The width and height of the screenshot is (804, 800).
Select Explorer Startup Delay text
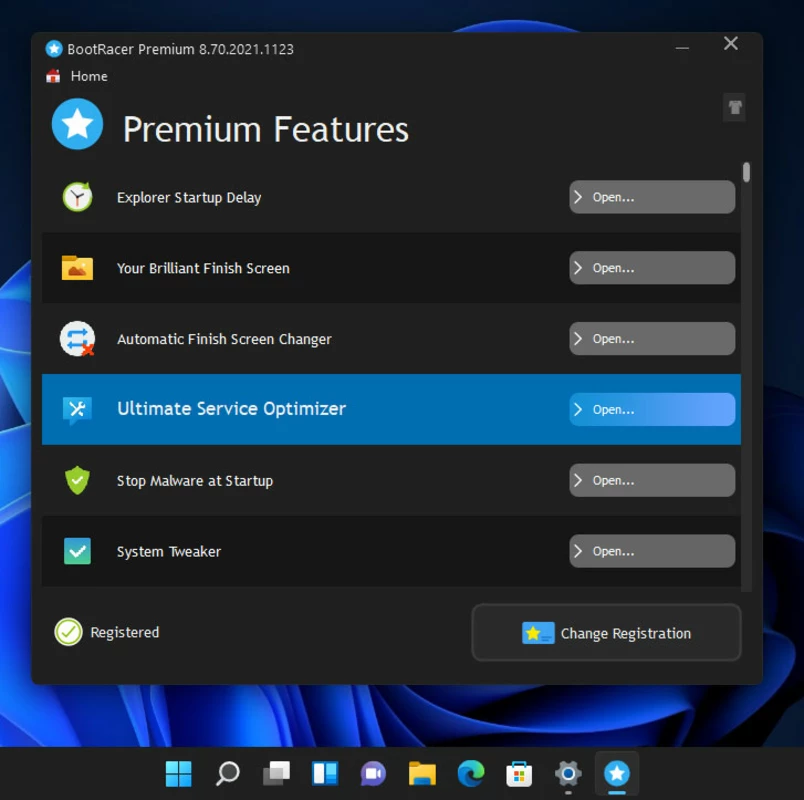coord(189,197)
